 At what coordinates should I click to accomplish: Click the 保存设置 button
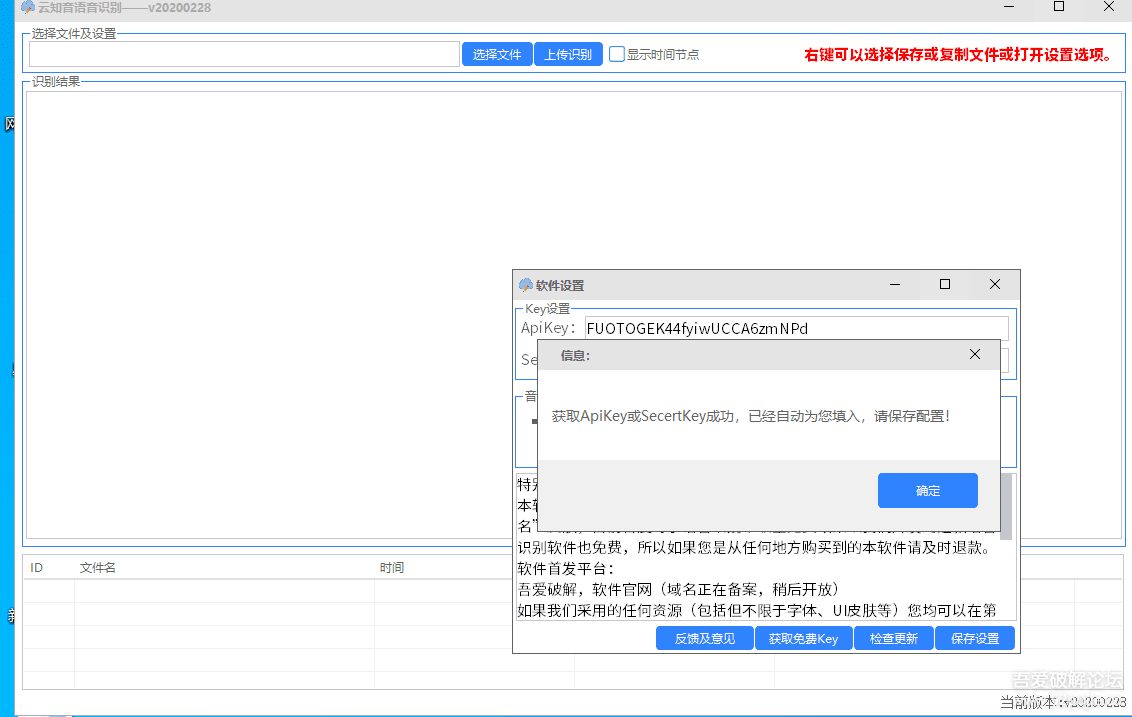click(975, 638)
